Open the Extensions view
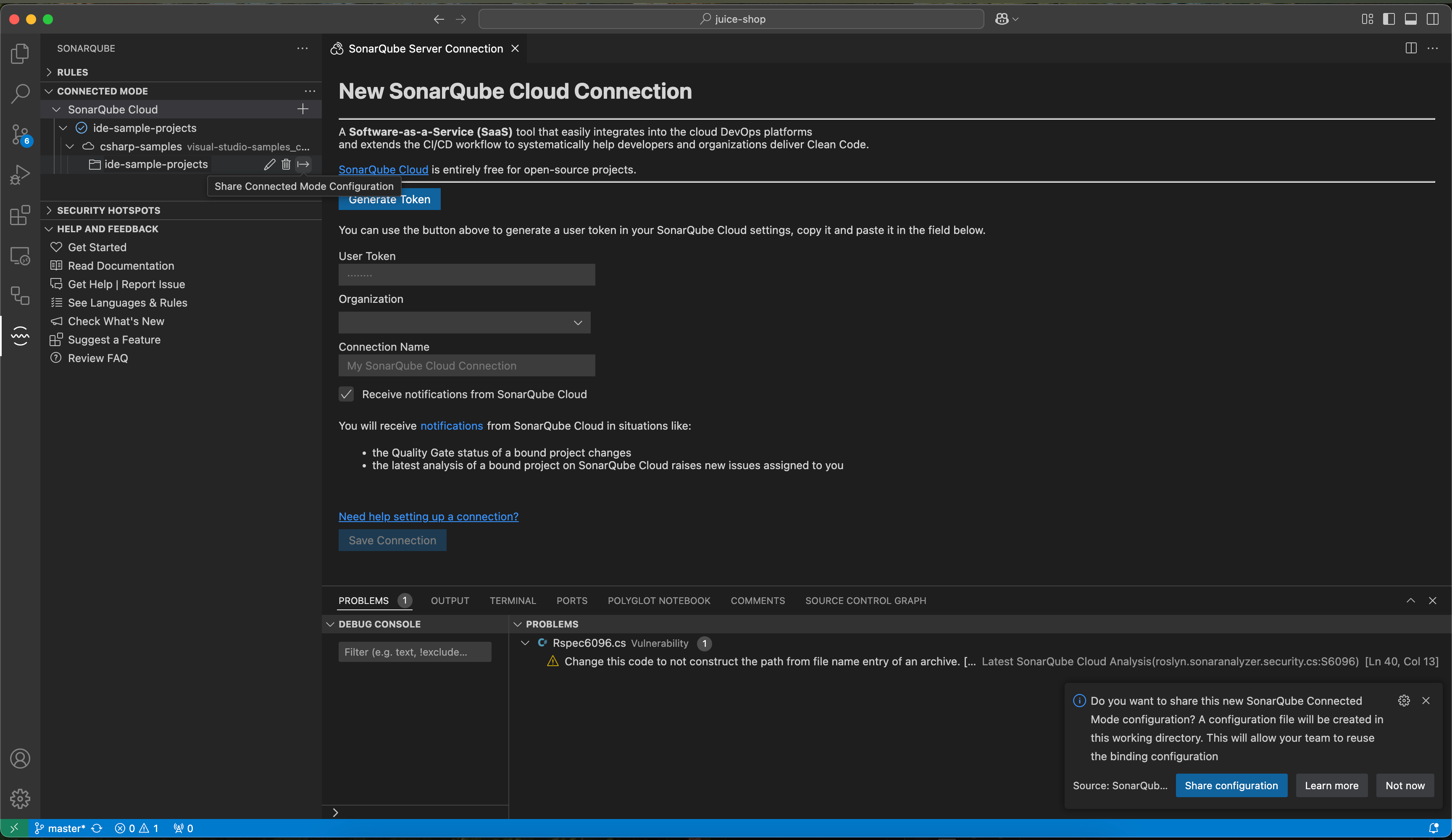 [20, 215]
